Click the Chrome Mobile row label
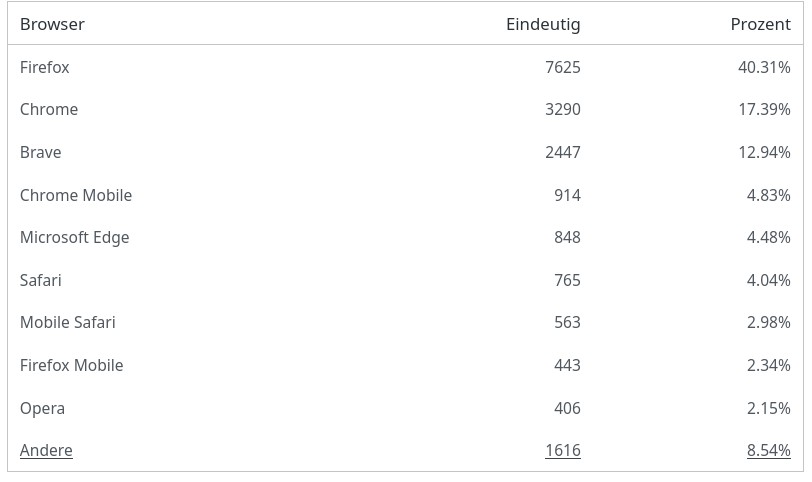The image size is (812, 482). (76, 195)
